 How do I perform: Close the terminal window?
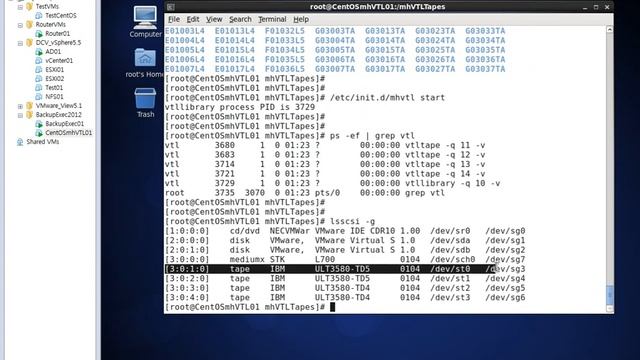[607, 7]
